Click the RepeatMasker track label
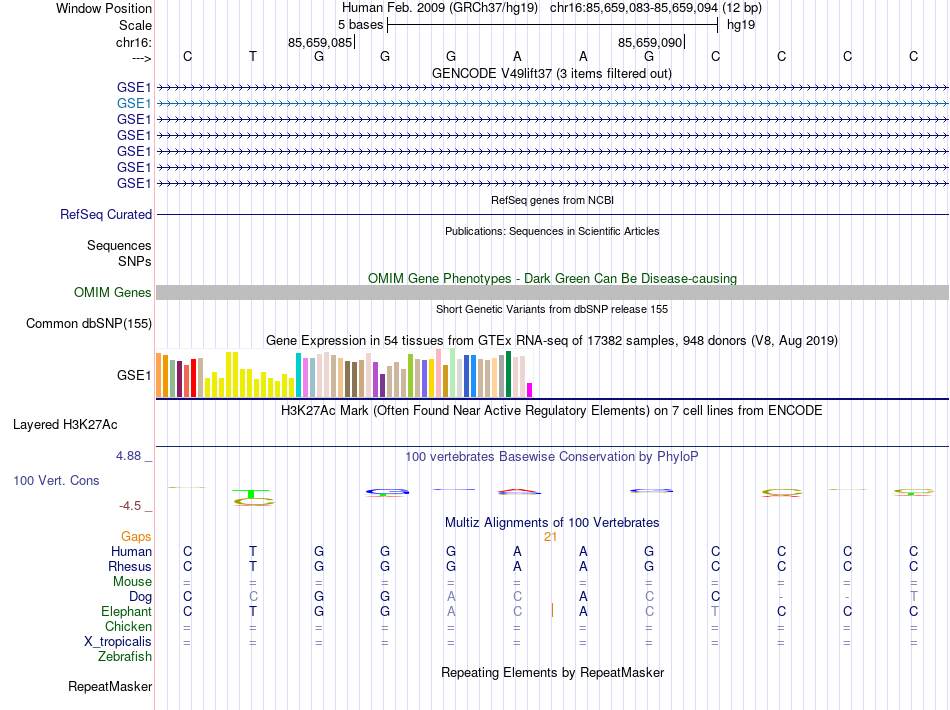This screenshot has height=710, width=950. (110, 686)
